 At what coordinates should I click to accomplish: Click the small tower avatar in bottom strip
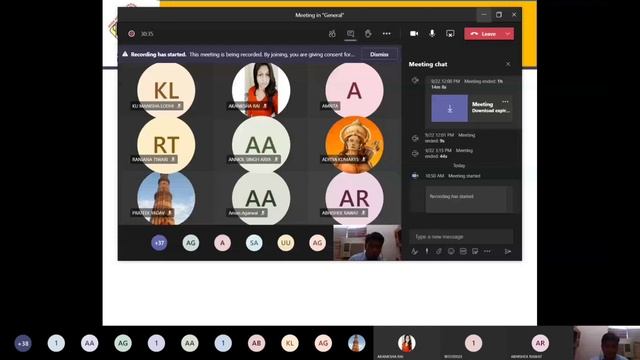[356, 343]
